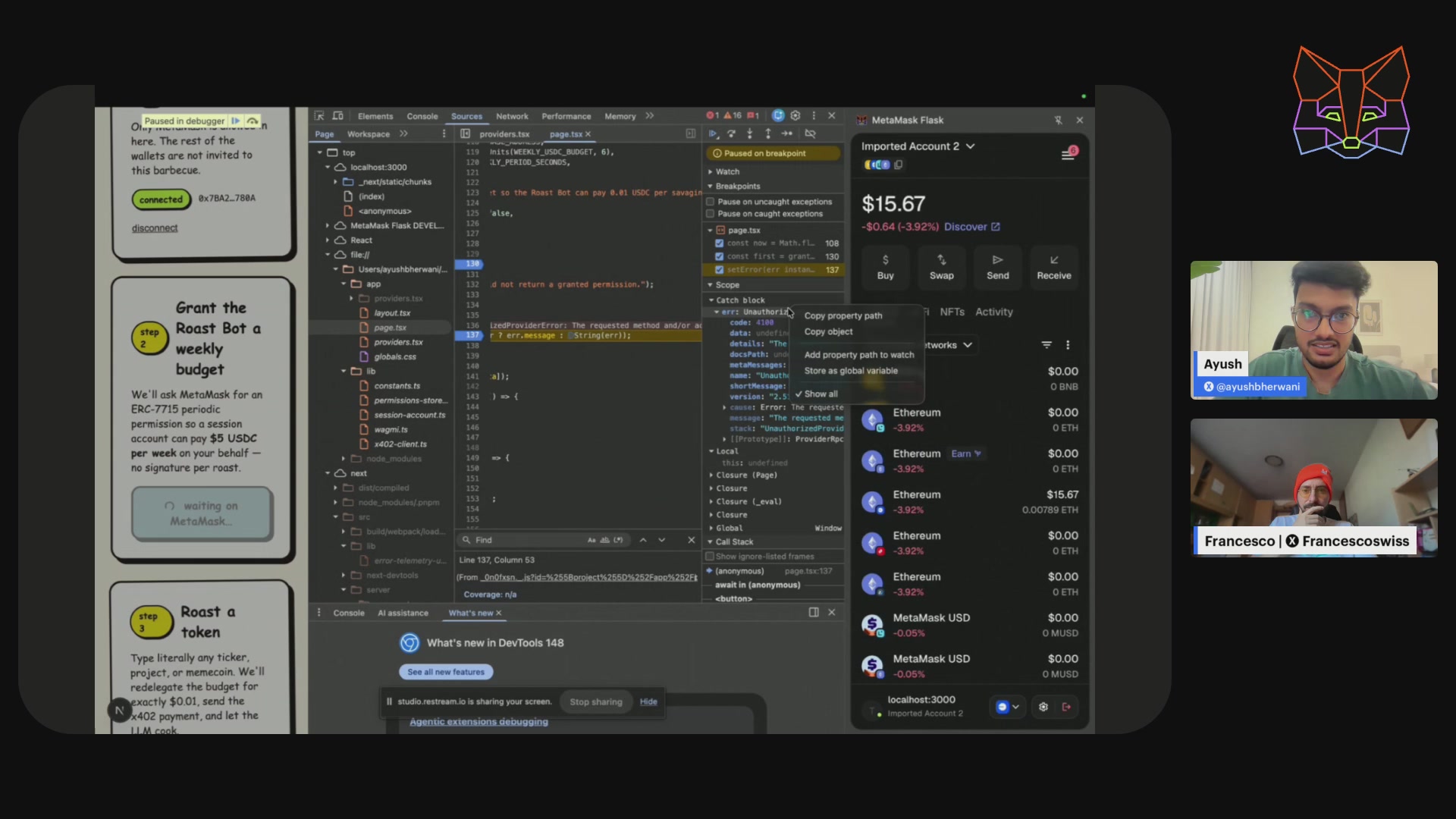Expand the Closure (Page) scope
1456x819 pixels.
coord(711,475)
